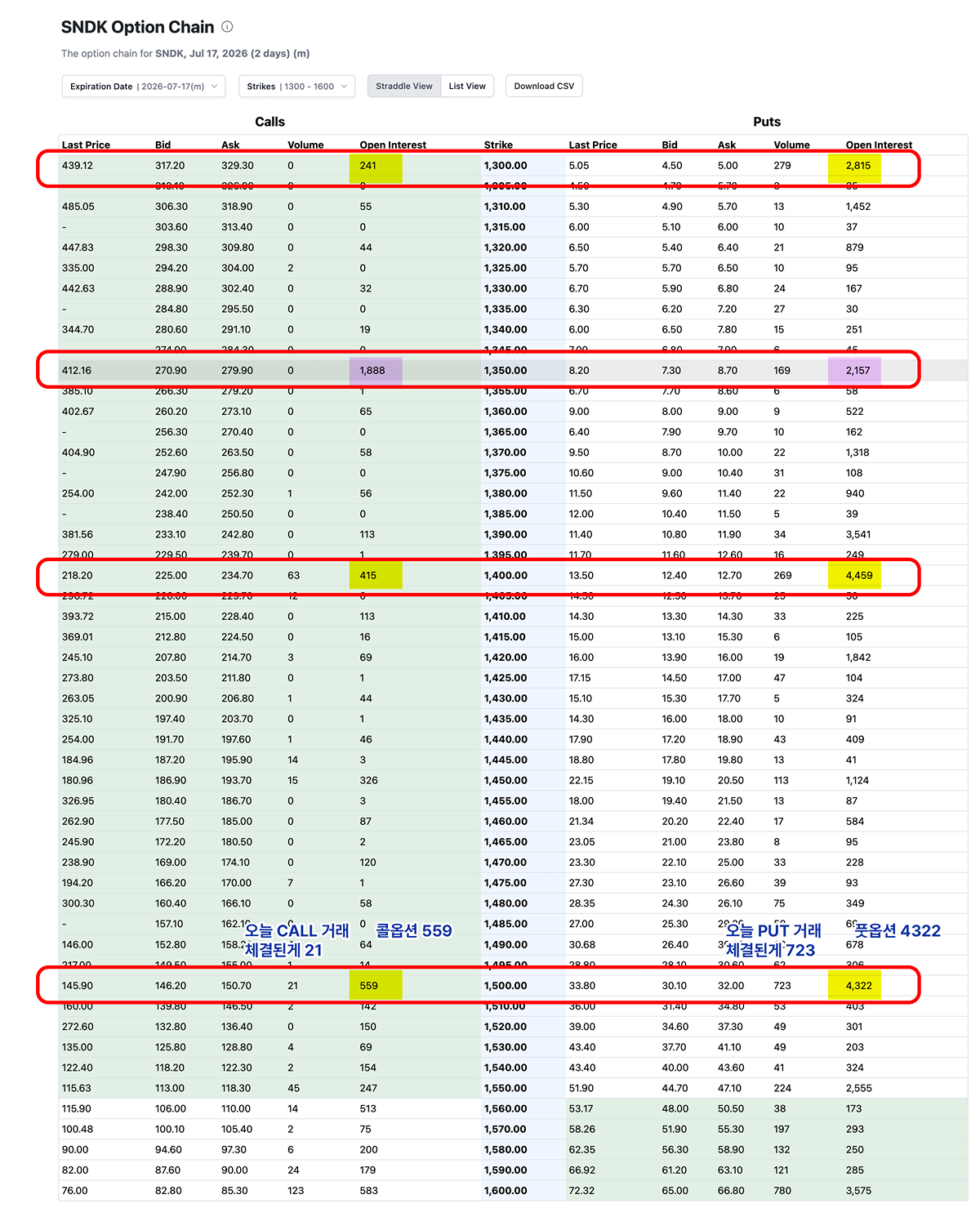Switch to Straddle View
This screenshot has width=980, height=1217.
[x=404, y=86]
